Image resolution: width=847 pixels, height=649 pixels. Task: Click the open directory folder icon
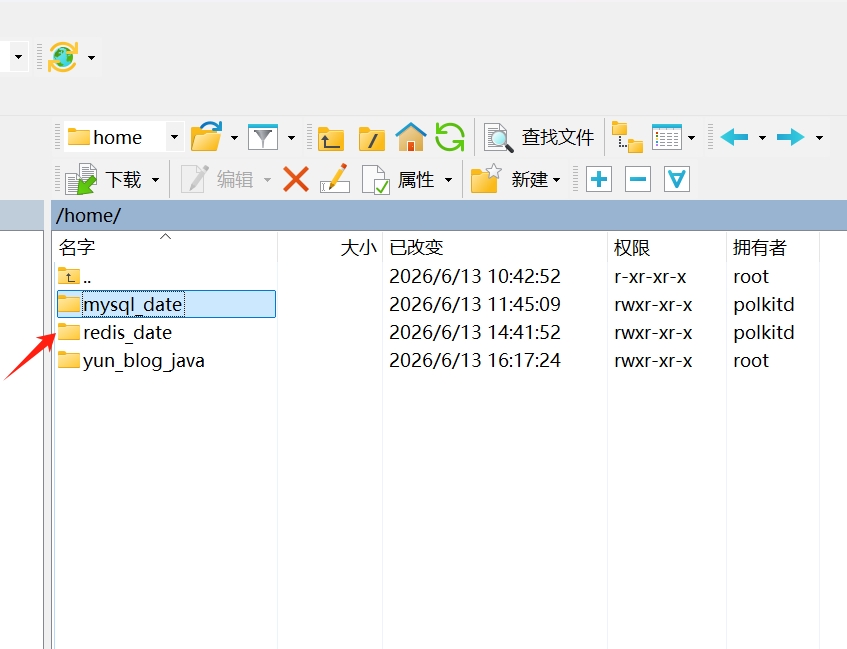pyautogui.click(x=207, y=137)
